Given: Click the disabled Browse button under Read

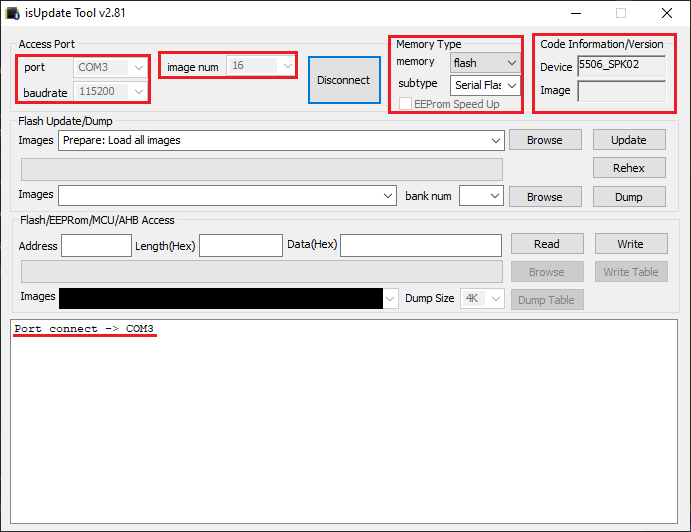Looking at the screenshot, I should [547, 272].
